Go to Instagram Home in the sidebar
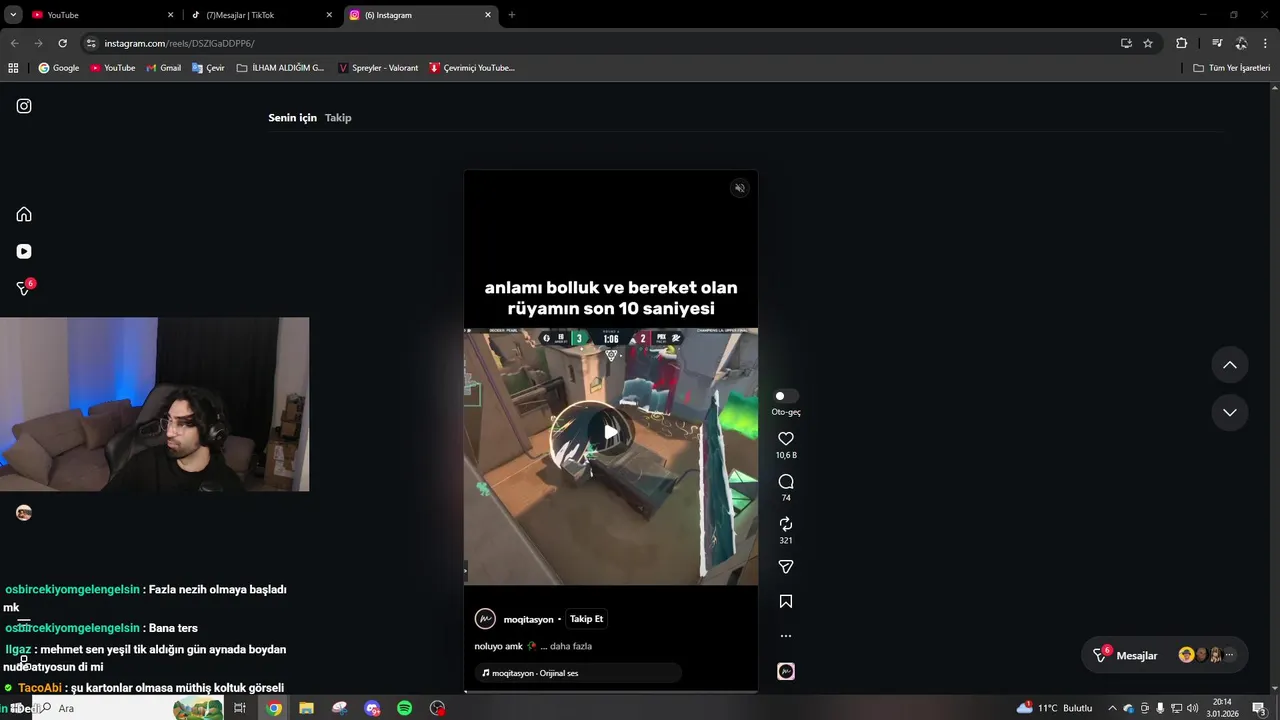The image size is (1280, 720). [x=24, y=214]
